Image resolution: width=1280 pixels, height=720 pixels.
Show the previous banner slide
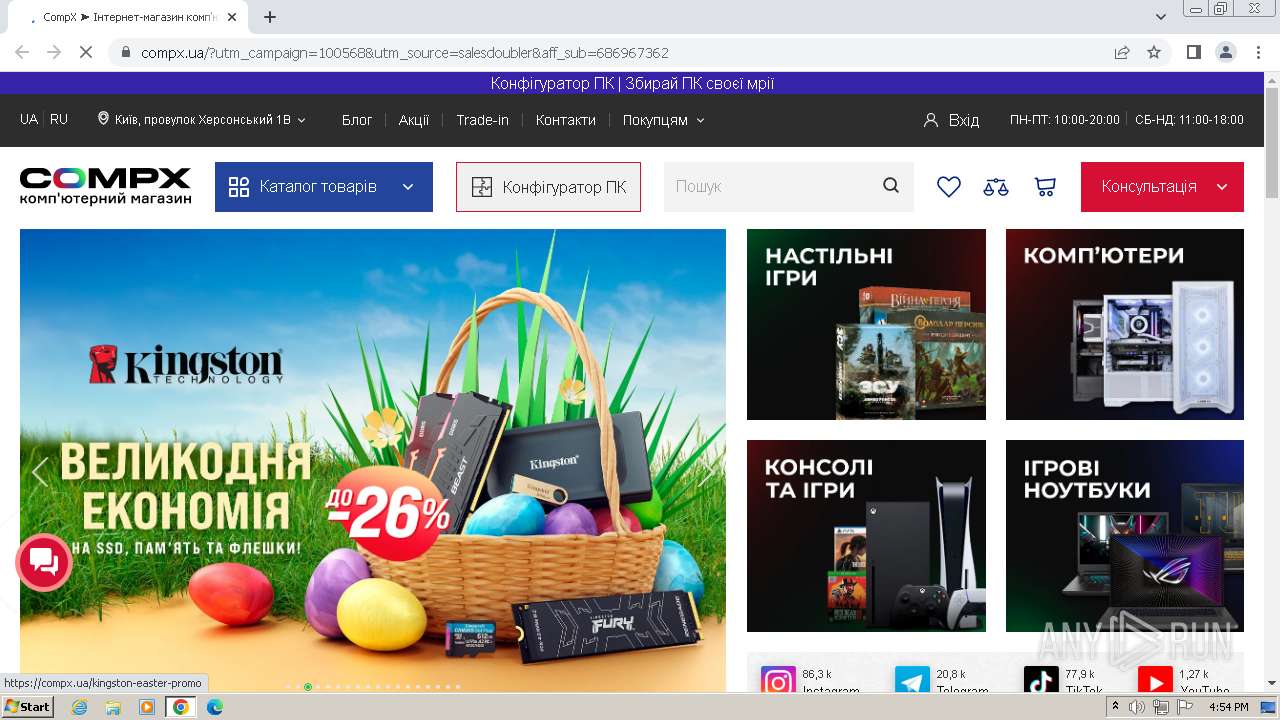40,471
